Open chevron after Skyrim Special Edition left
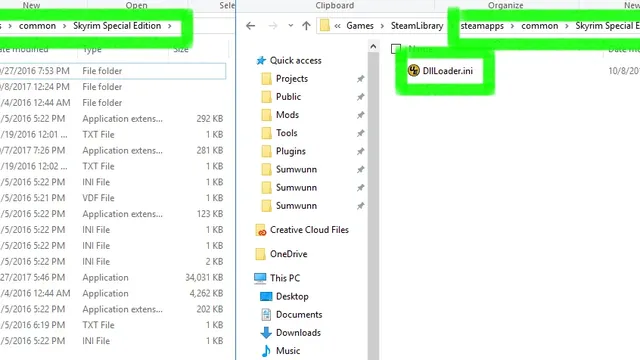 tap(169, 26)
